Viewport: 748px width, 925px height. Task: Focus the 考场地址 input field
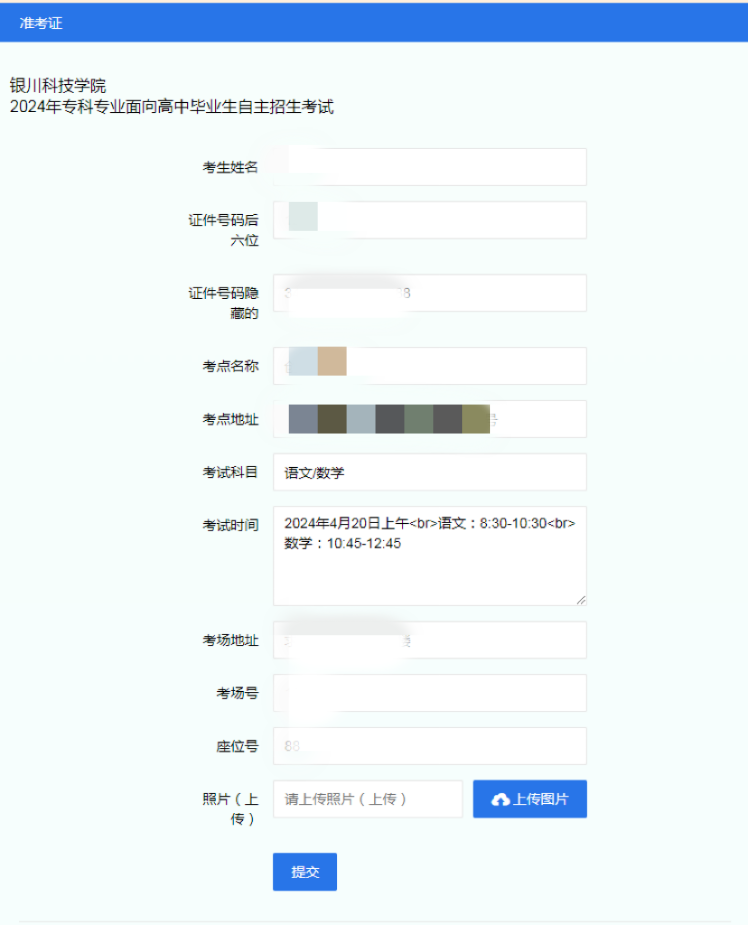coord(429,640)
